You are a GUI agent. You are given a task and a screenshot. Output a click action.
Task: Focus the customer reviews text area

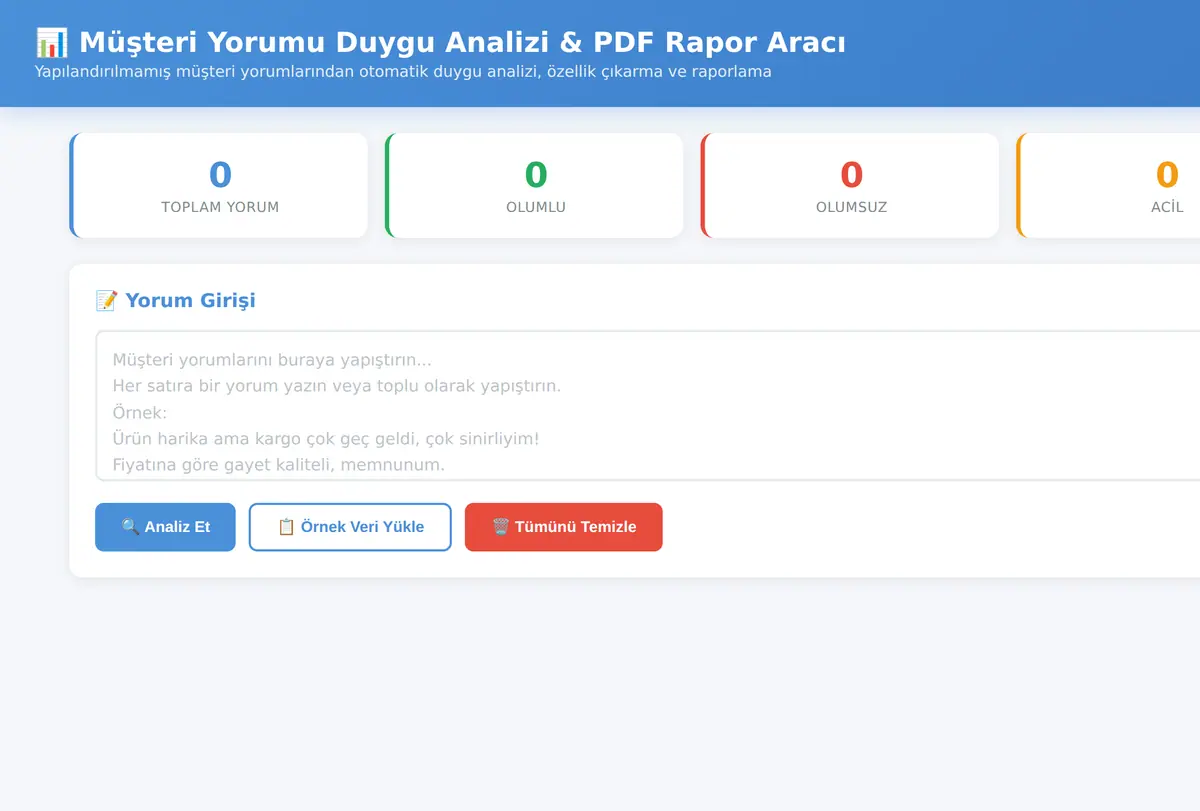point(648,406)
